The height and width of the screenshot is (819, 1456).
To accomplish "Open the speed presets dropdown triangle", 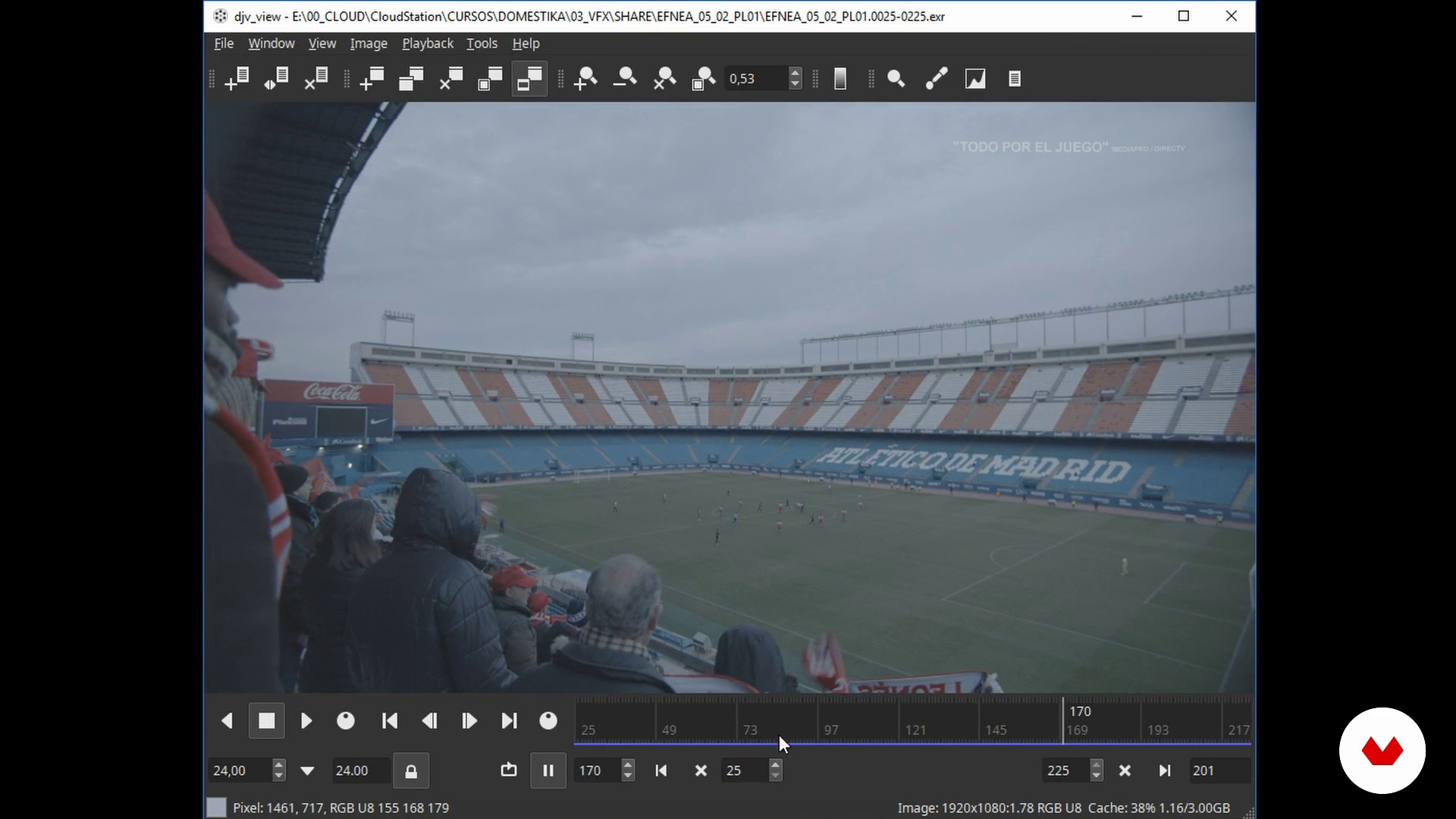I will tap(307, 771).
